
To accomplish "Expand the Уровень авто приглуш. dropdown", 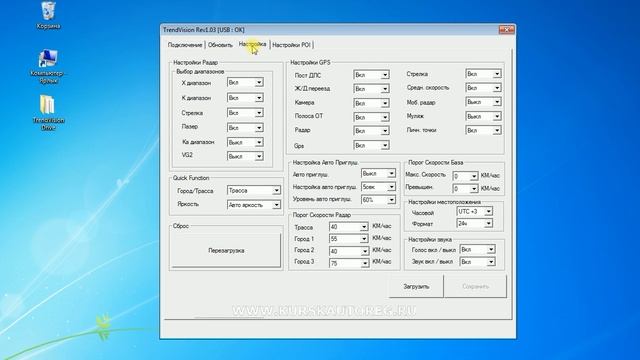I will click(x=378, y=200).
